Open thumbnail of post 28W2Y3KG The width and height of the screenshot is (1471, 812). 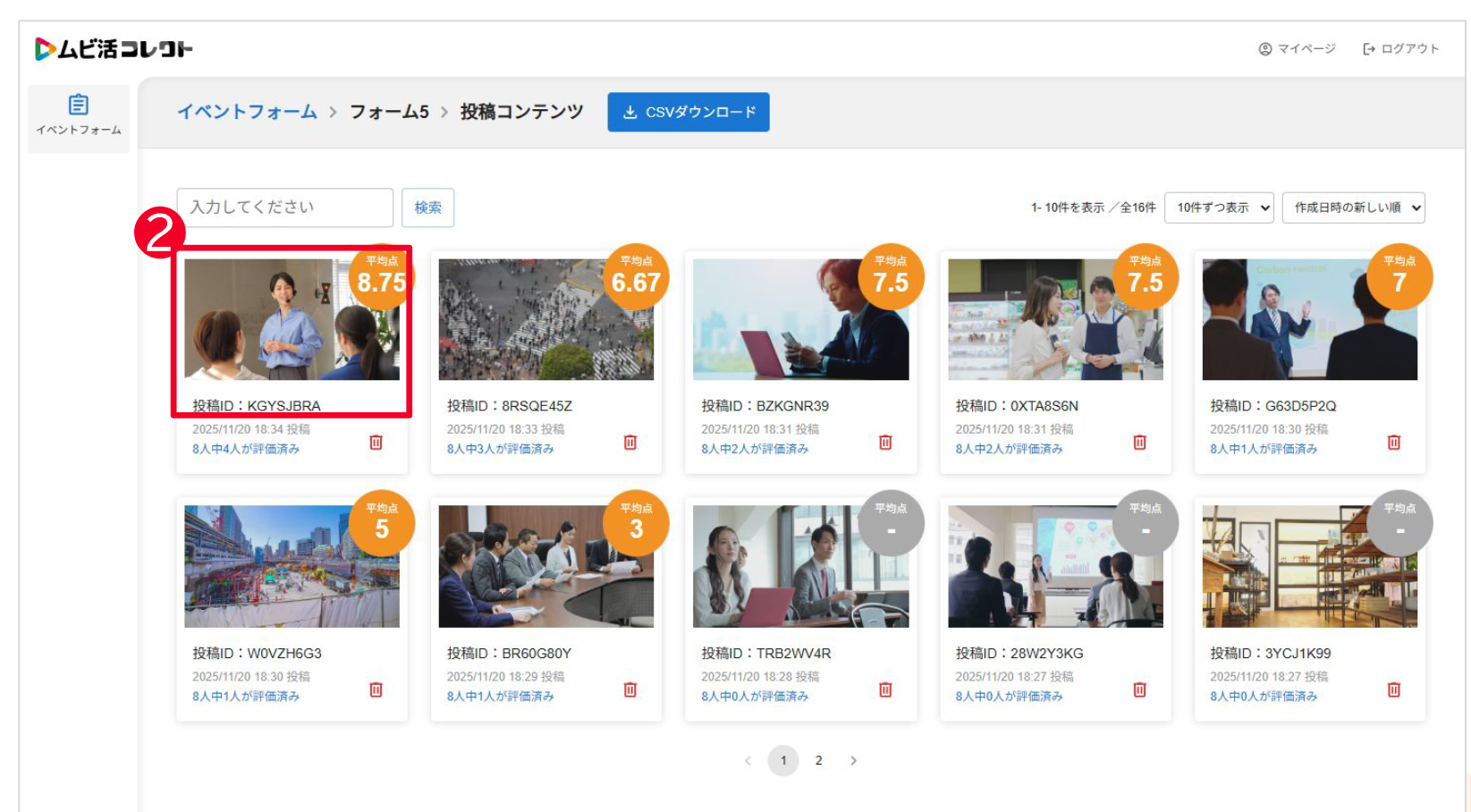pos(1055,567)
